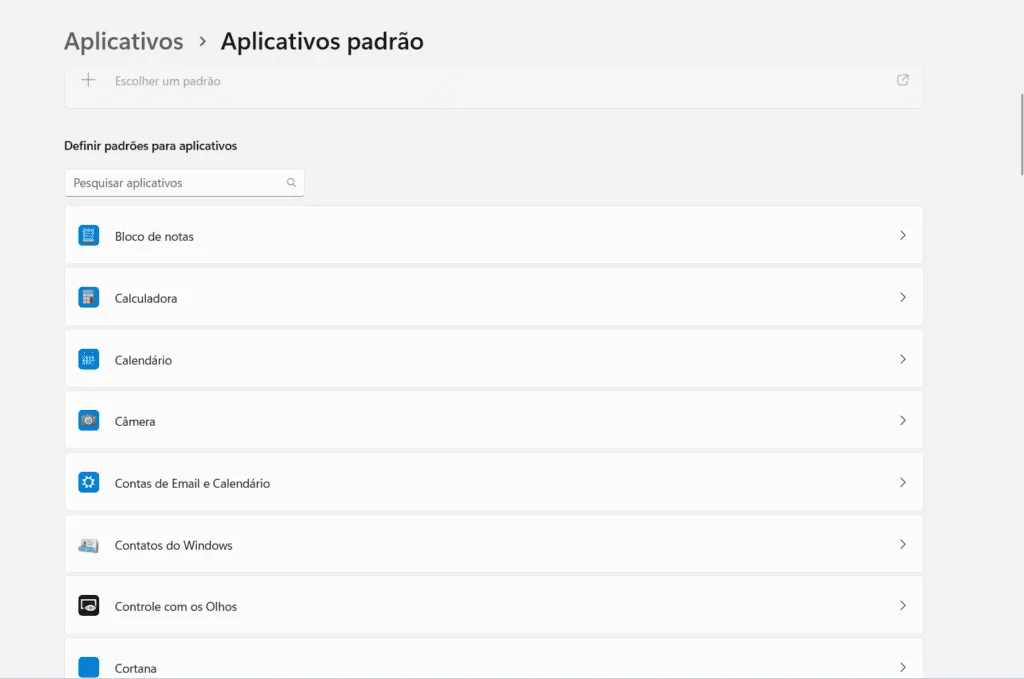The width and height of the screenshot is (1024, 679).
Task: Expand the Calculadora row chevron
Action: (x=902, y=298)
